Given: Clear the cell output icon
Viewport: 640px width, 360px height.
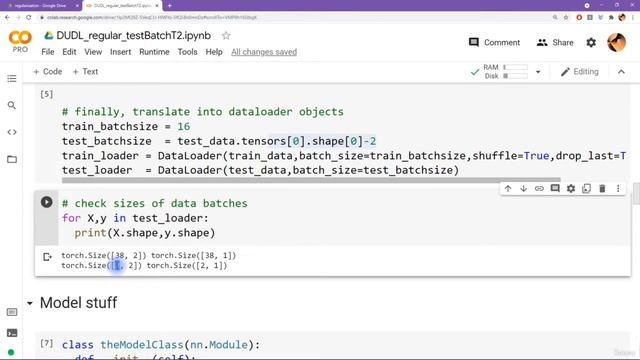Looking at the screenshot, I should pyautogui.click(x=47, y=257).
